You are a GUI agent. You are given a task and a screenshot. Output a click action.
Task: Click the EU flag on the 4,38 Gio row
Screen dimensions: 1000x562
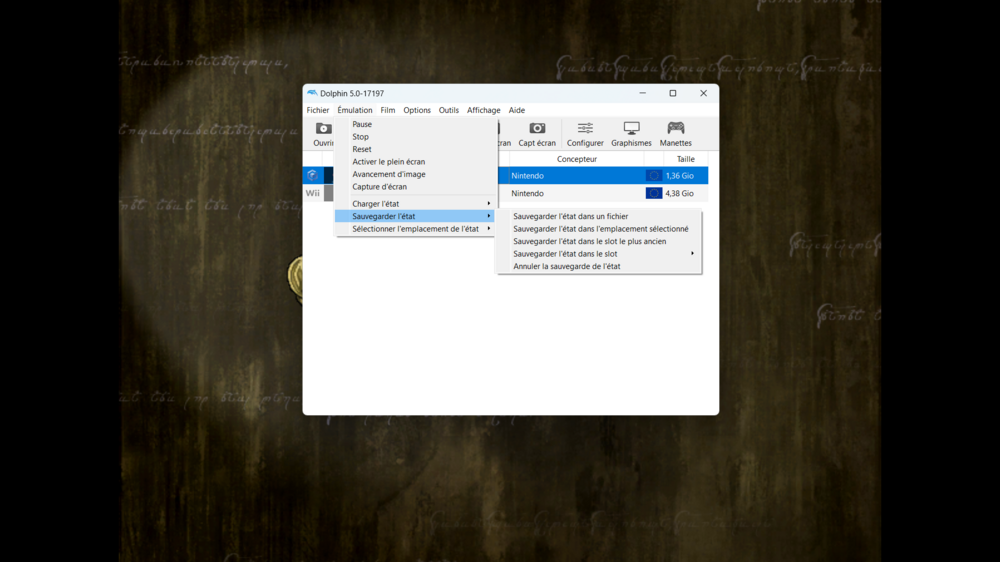653,194
